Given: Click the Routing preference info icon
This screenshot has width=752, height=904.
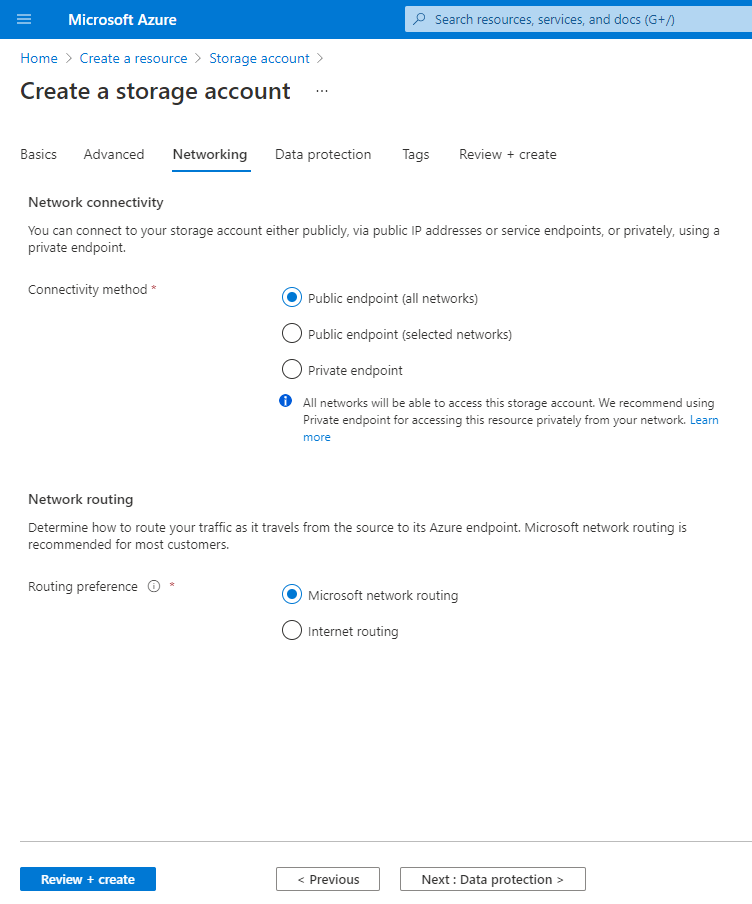Looking at the screenshot, I should (154, 586).
